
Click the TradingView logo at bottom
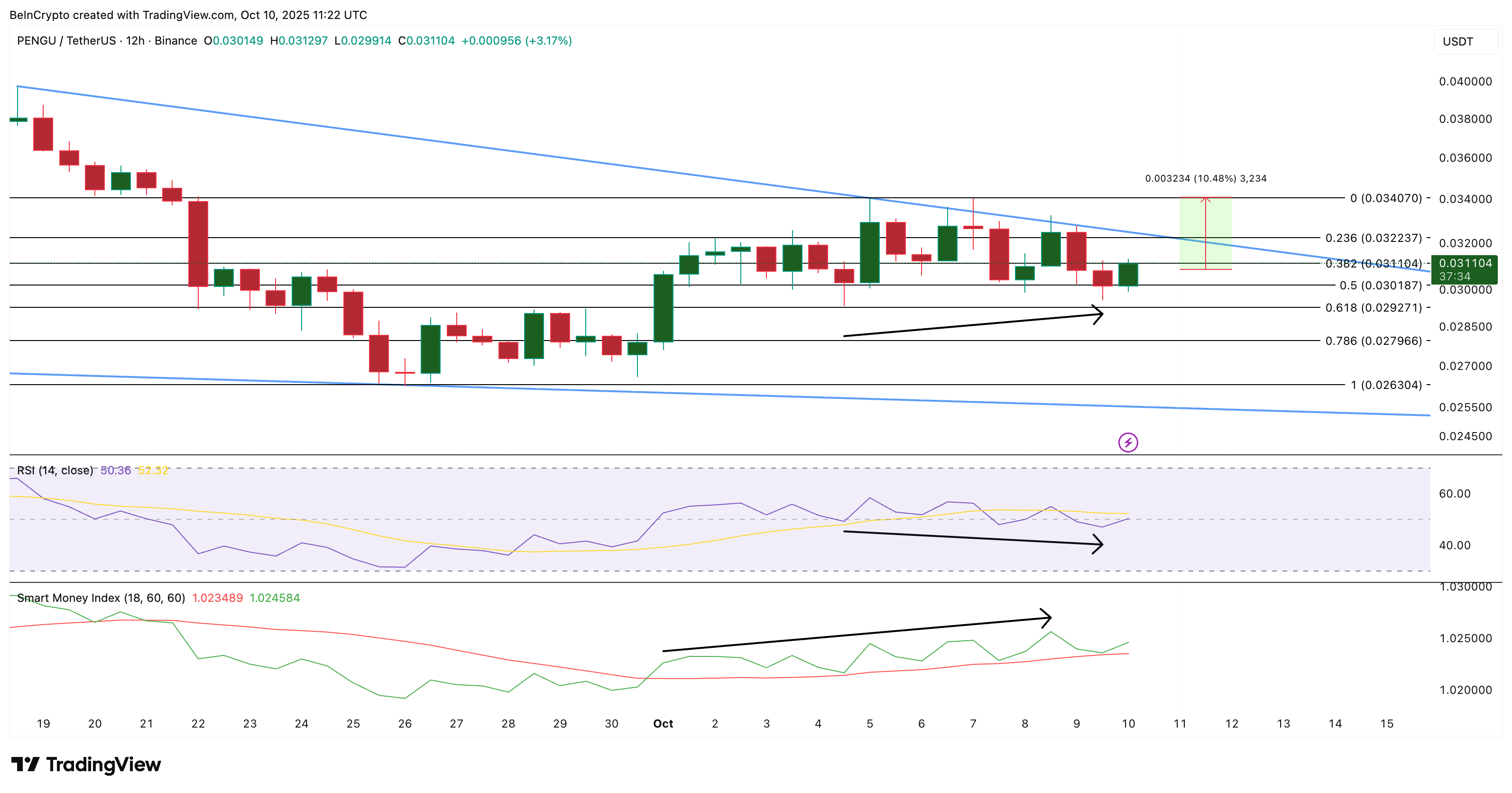tap(86, 764)
